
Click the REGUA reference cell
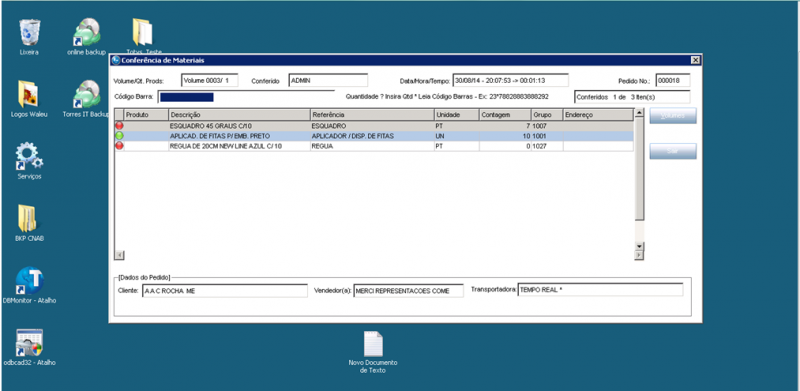tap(372, 146)
